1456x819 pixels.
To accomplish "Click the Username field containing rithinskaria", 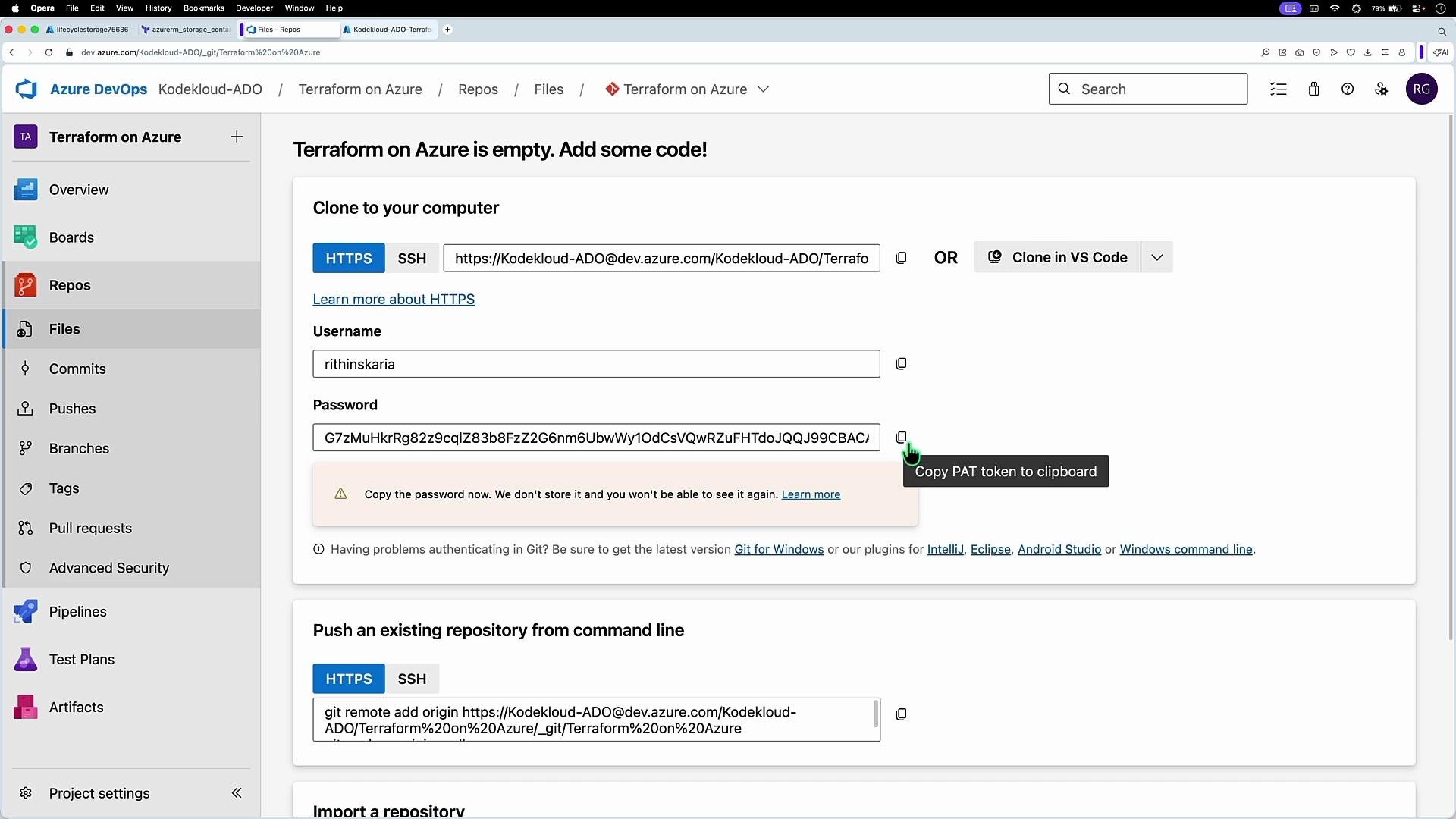I will 596,364.
